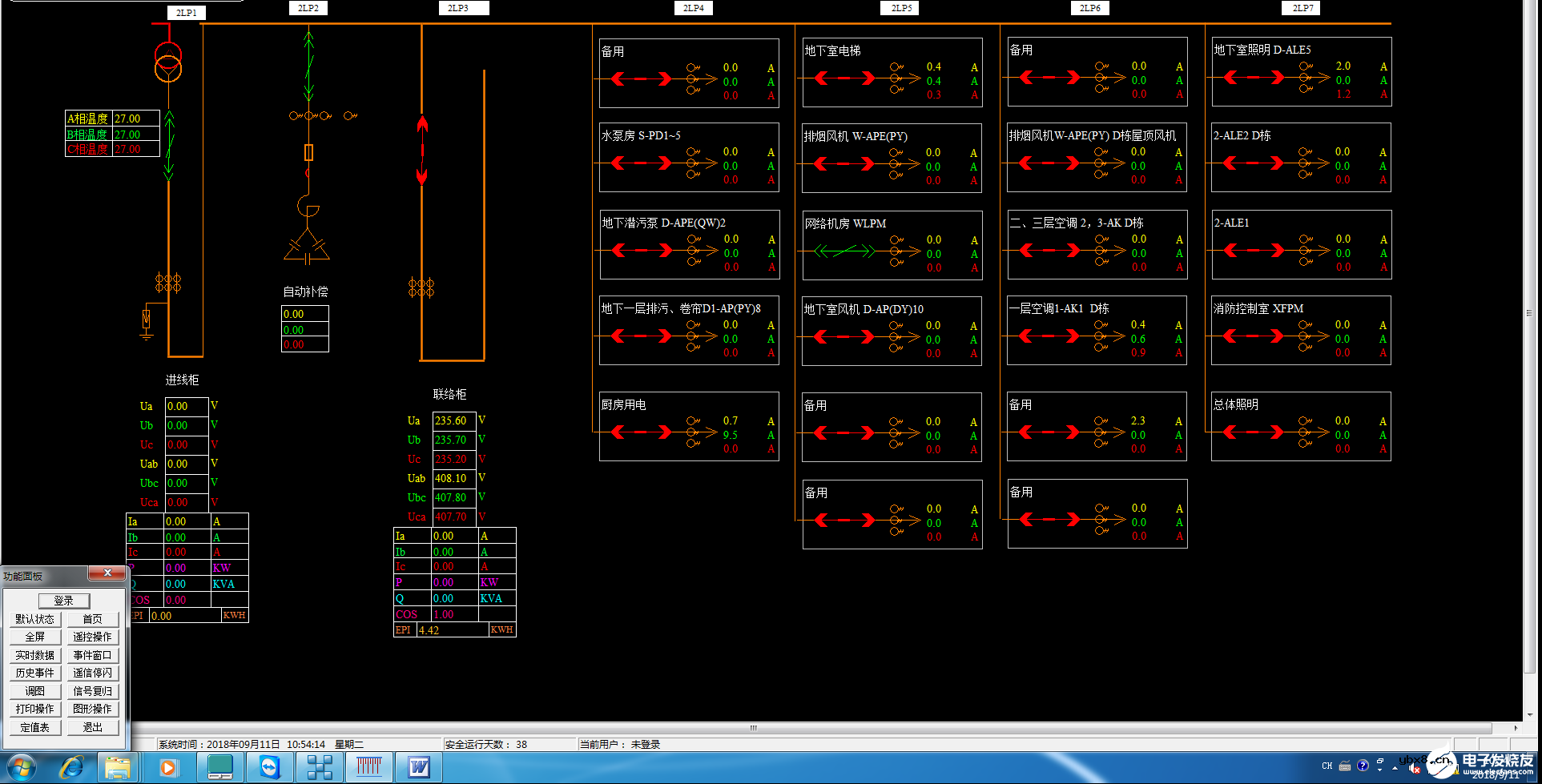Toggle the open 网络机房 WLPM breaker

tap(845, 251)
